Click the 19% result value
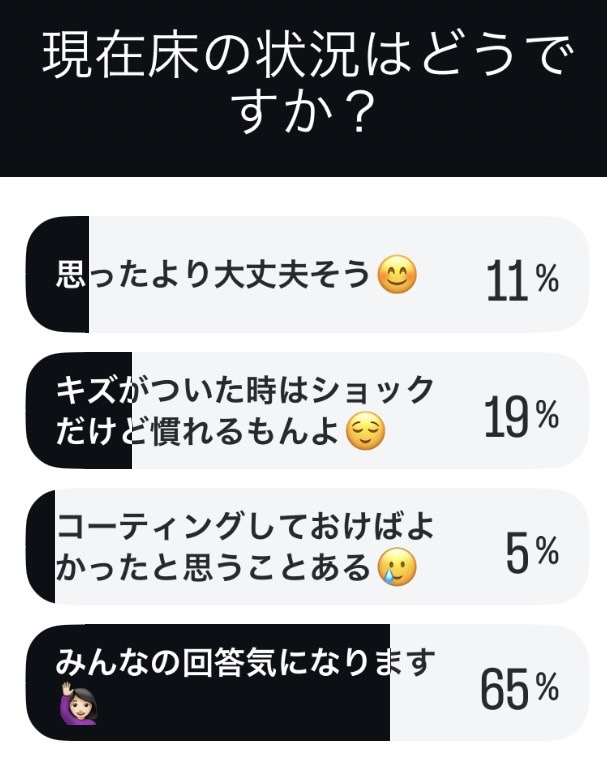This screenshot has height=764, width=607. 521,416
